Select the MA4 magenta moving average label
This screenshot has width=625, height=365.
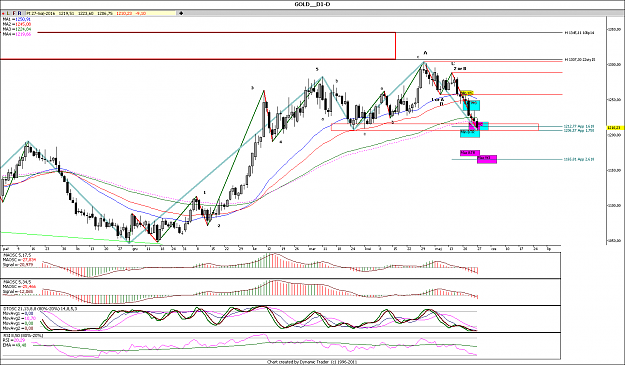16,34
